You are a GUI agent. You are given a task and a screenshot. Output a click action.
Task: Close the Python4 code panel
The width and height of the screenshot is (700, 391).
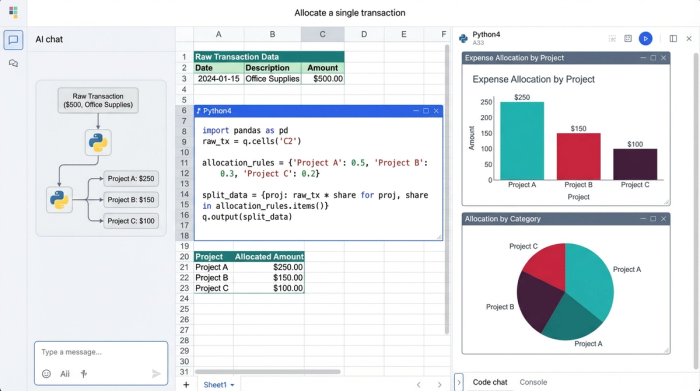(689, 39)
